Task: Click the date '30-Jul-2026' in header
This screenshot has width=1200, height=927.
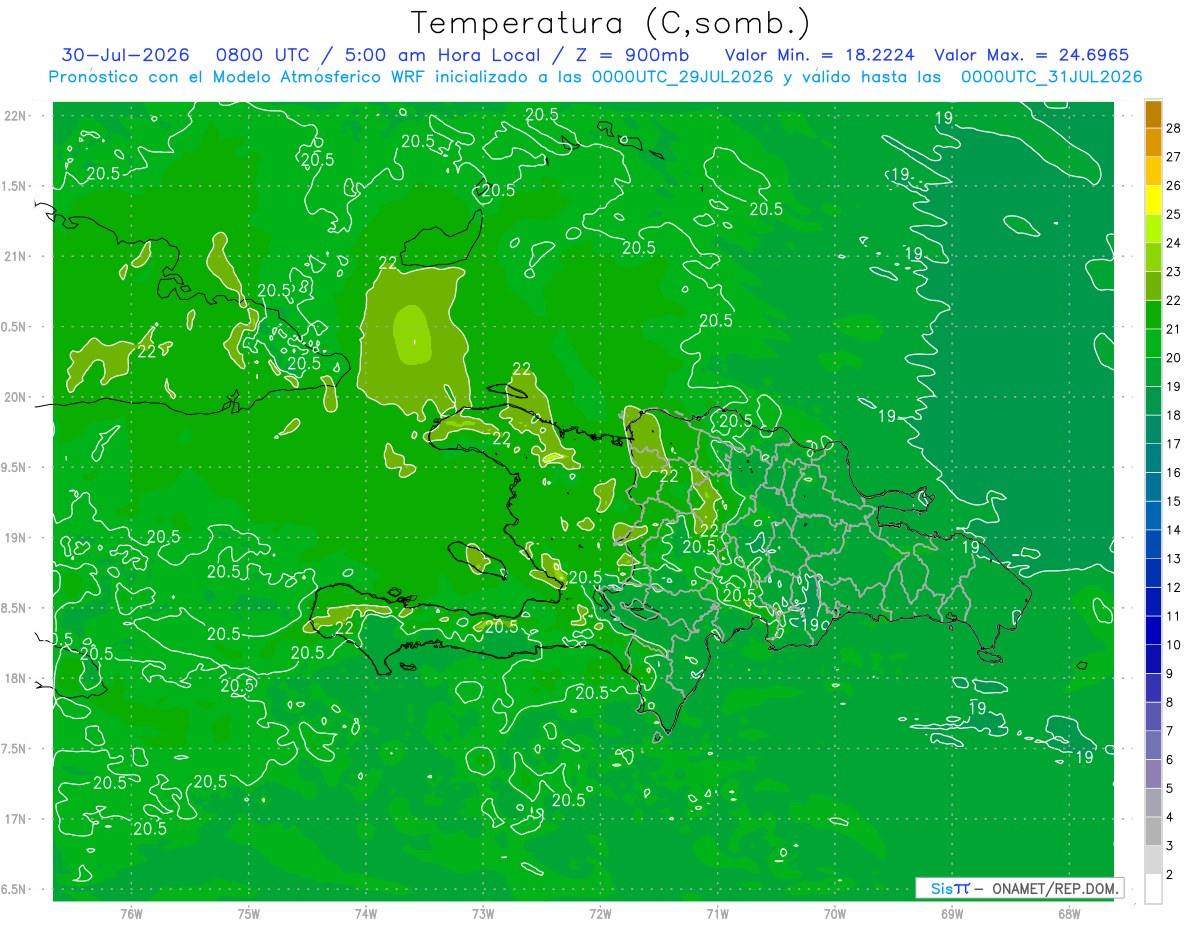Action: click(x=125, y=55)
